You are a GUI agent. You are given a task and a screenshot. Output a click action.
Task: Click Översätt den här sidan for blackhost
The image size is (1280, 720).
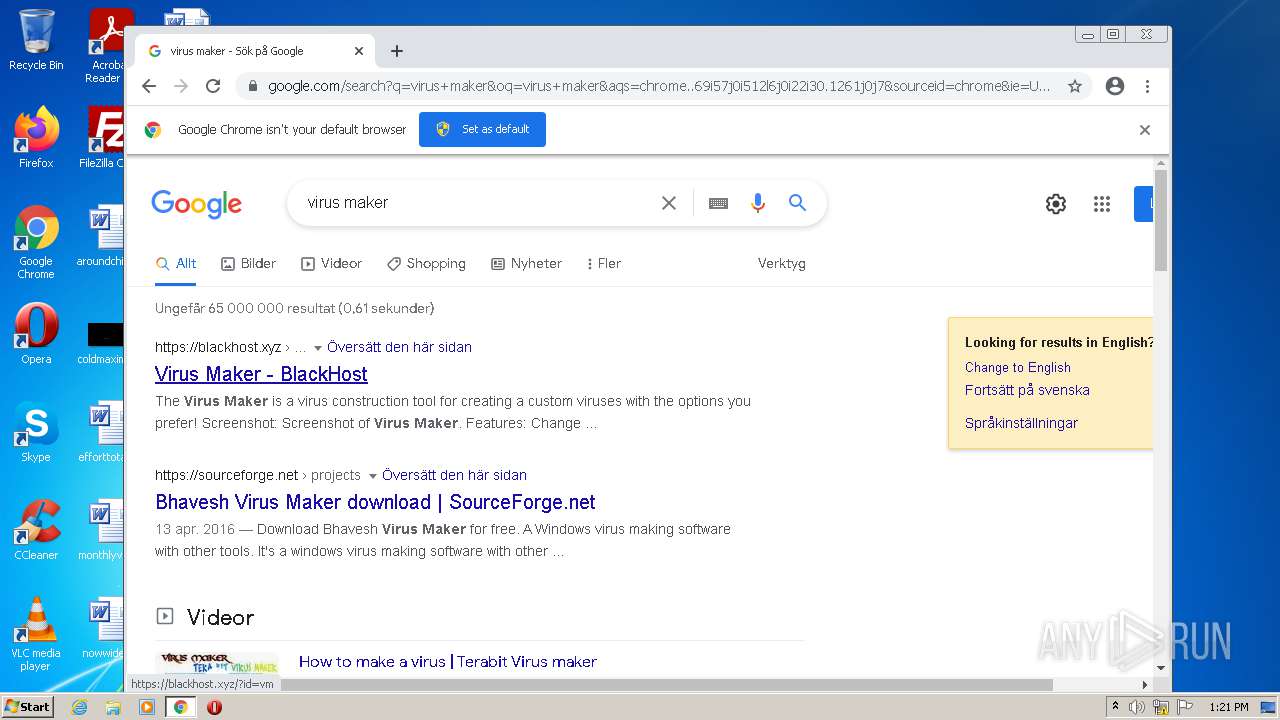pyautogui.click(x=399, y=347)
